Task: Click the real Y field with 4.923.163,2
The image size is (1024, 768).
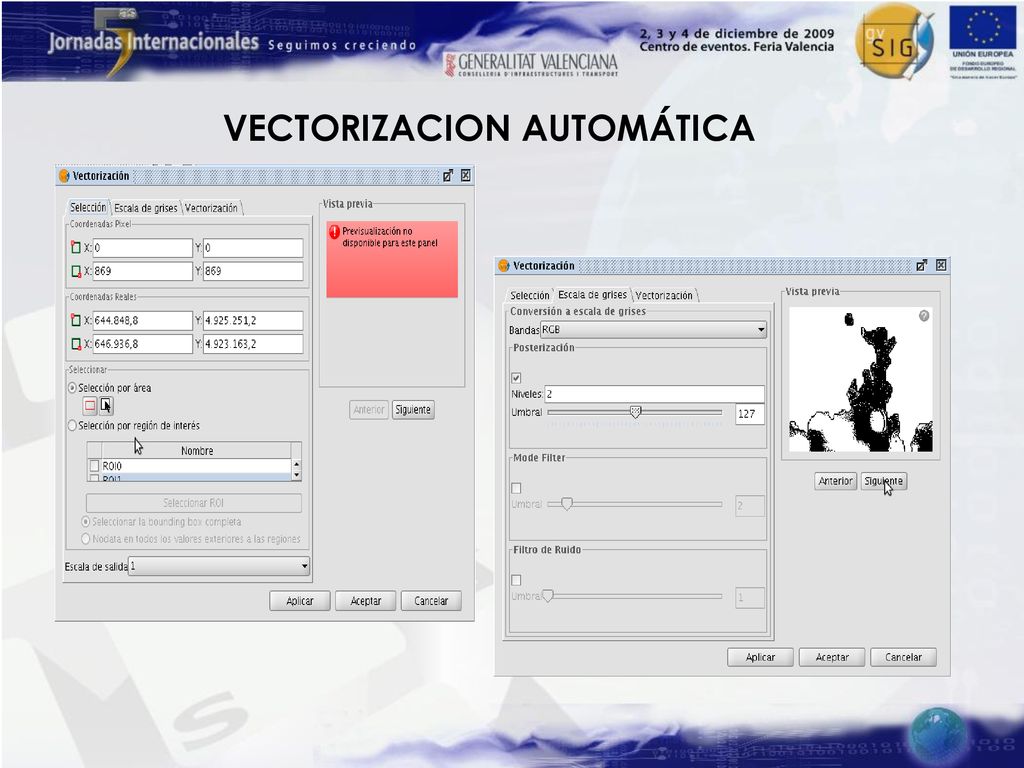Action: point(253,344)
